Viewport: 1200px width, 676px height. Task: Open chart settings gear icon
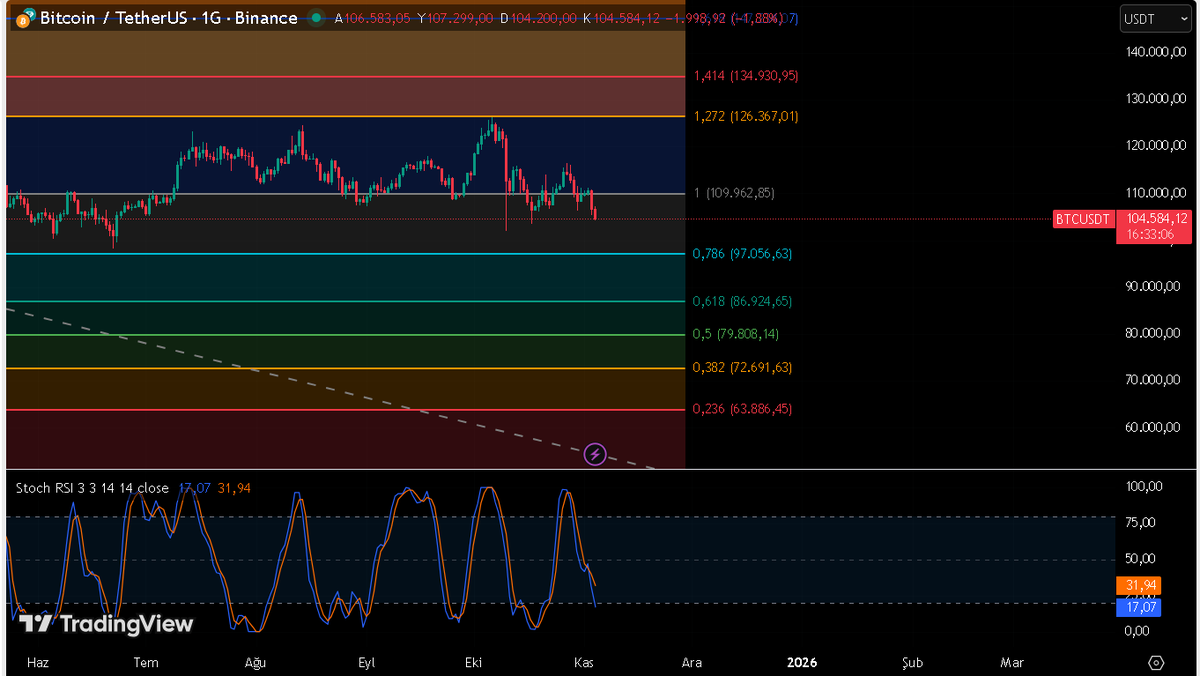click(1157, 662)
